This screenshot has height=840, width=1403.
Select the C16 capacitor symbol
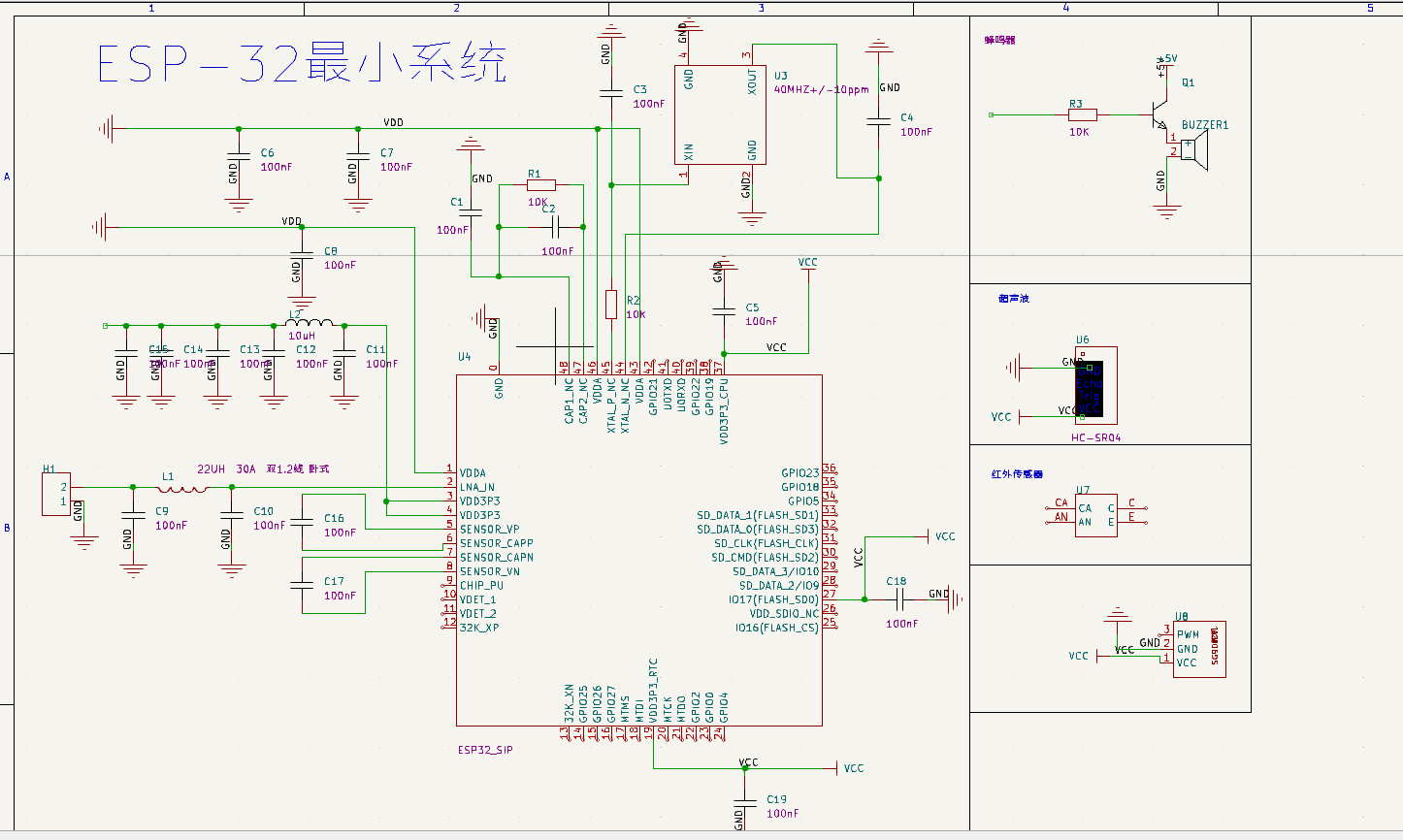[302, 523]
